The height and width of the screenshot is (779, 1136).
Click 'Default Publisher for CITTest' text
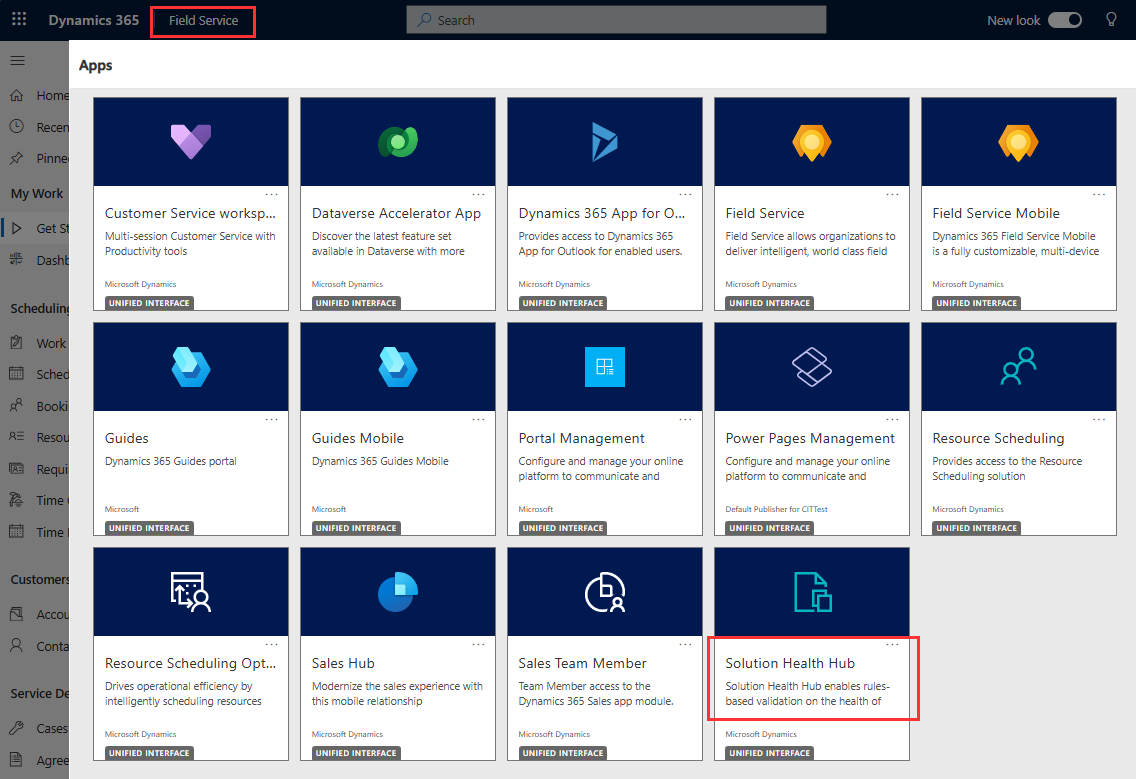776,509
